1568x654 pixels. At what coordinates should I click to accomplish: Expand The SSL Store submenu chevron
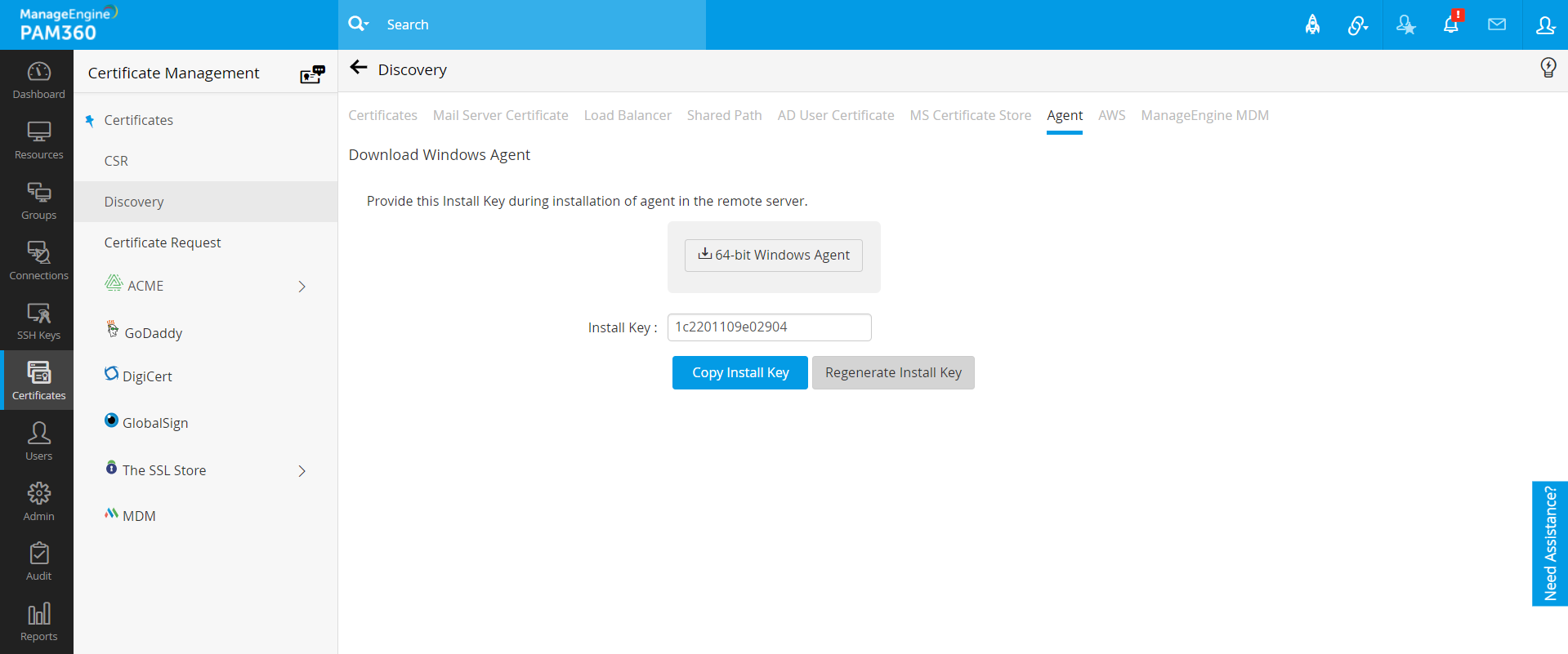(x=302, y=471)
